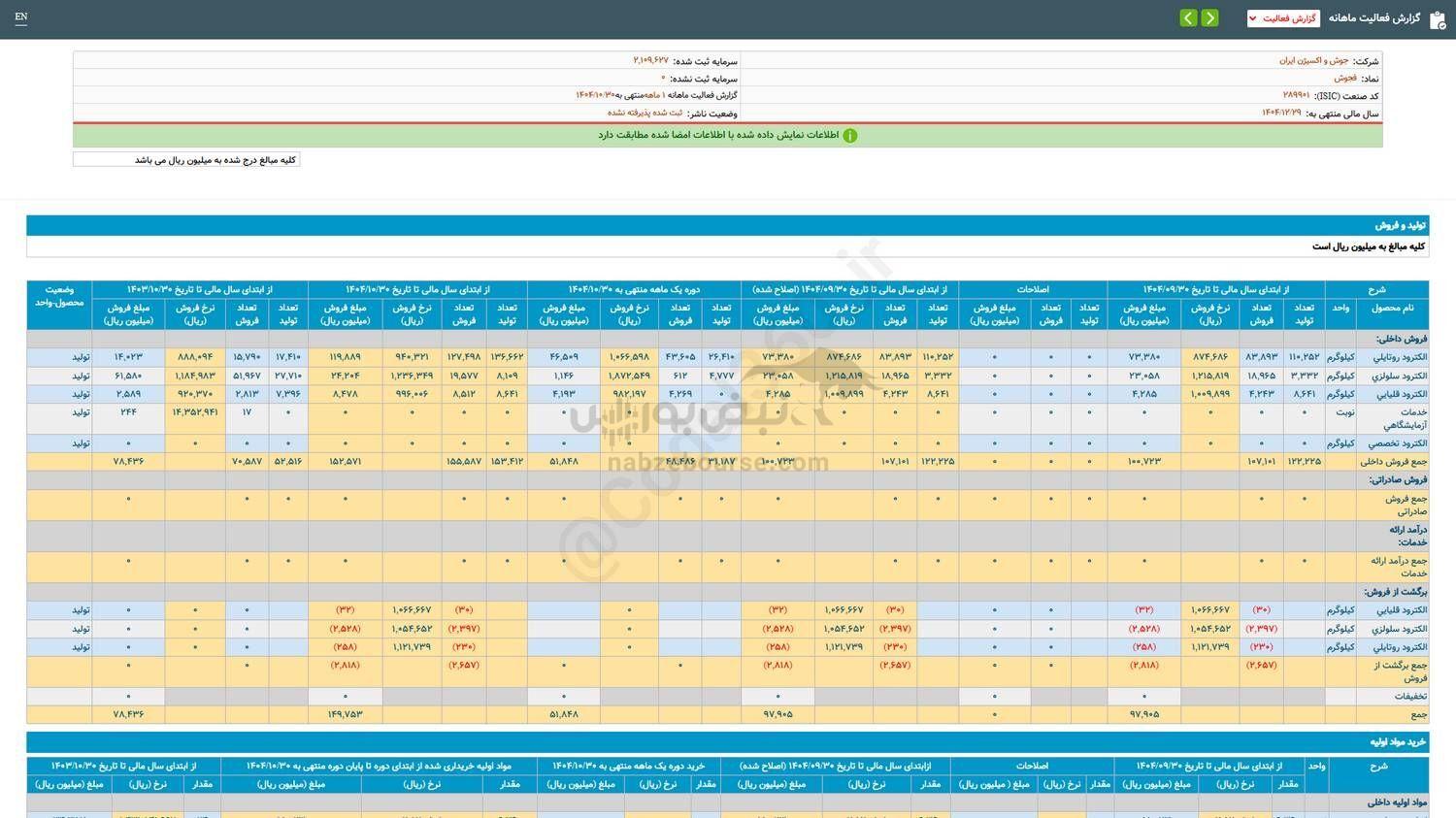The image size is (1456, 818).
Task: Open company name جوش و اکسیژن ایران
Action: [x=1313, y=60]
